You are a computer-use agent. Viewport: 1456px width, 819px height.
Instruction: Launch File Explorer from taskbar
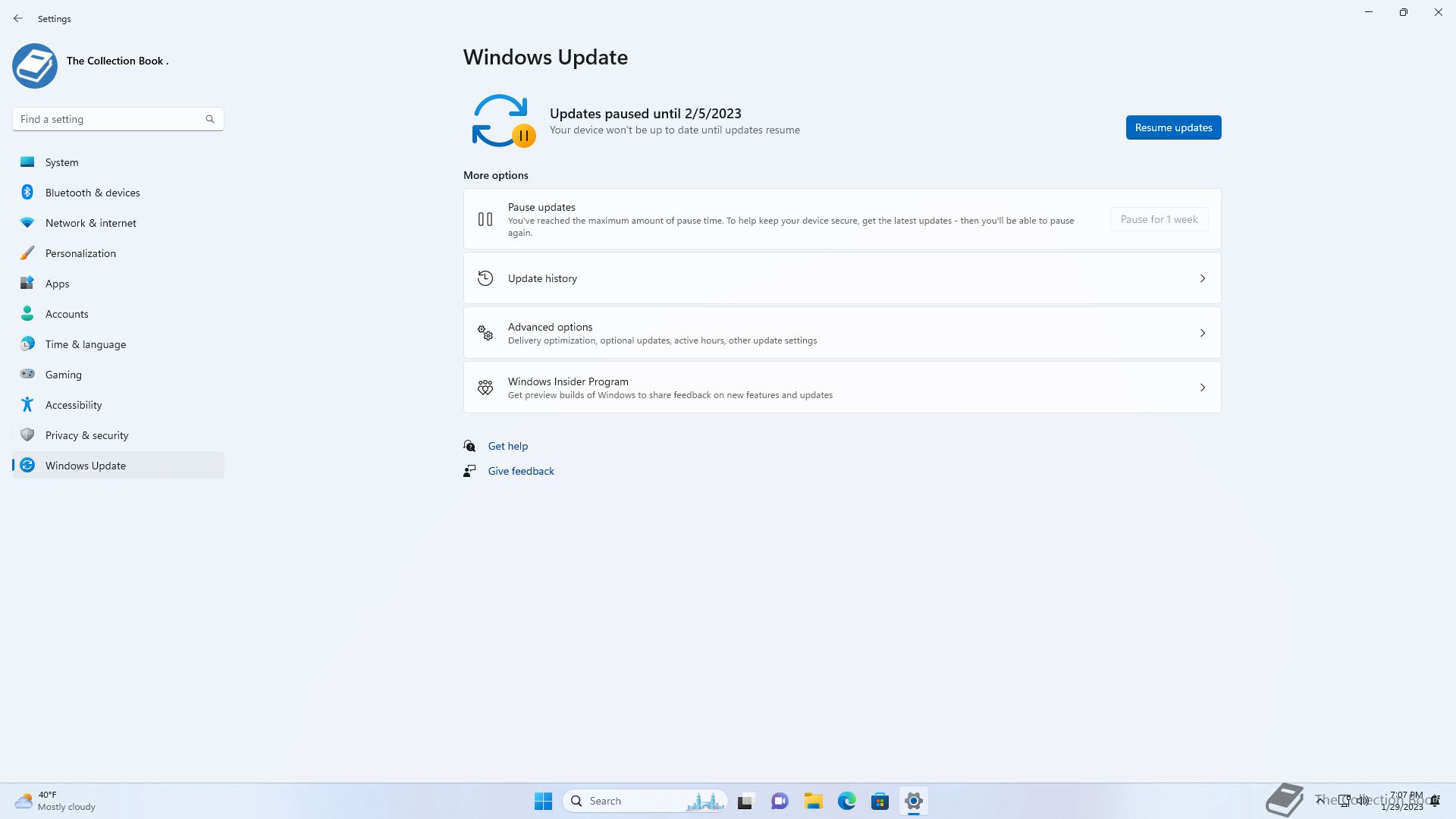point(814,801)
